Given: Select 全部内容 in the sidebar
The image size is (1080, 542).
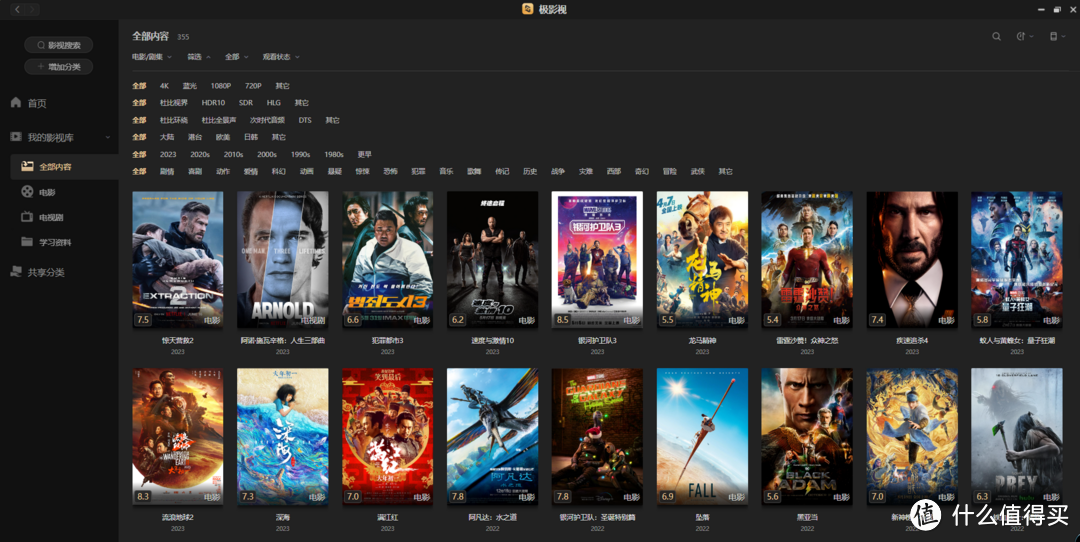Looking at the screenshot, I should tap(63, 167).
